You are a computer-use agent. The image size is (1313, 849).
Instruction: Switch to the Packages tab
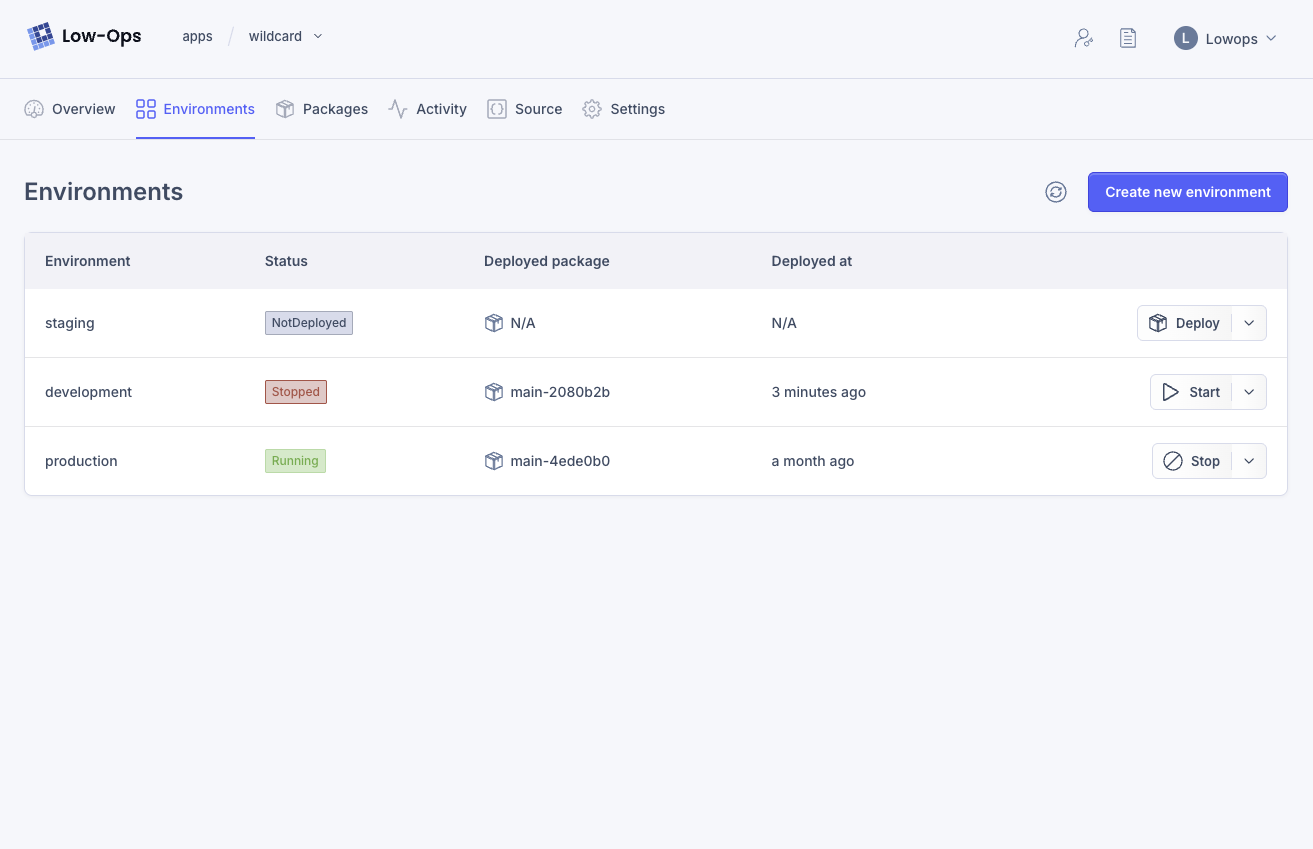[322, 109]
